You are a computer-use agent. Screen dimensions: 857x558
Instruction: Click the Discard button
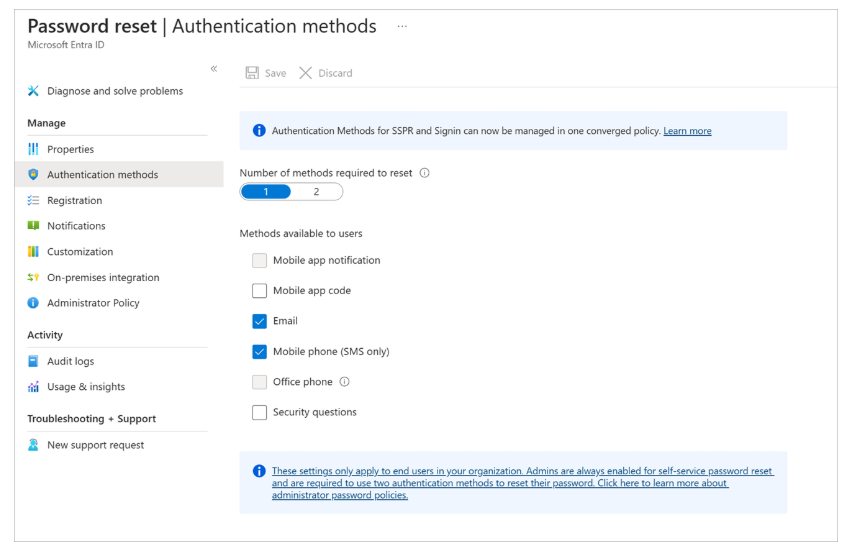click(326, 73)
